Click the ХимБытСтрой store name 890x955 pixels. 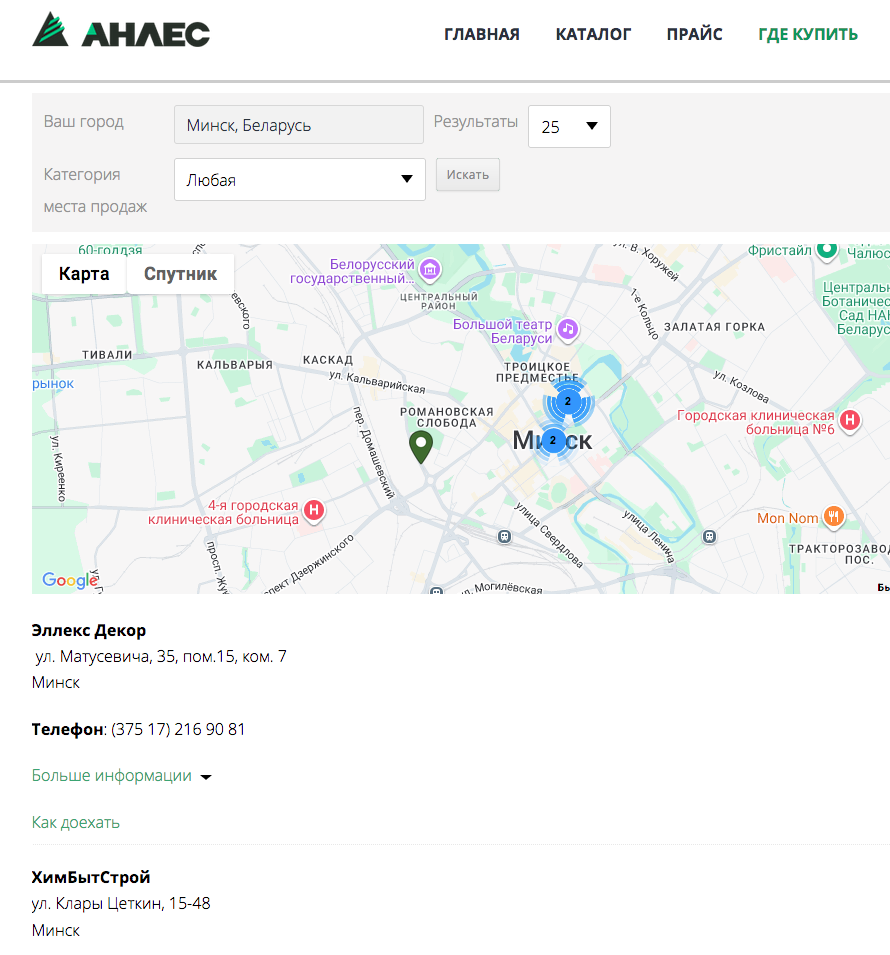coord(91,877)
